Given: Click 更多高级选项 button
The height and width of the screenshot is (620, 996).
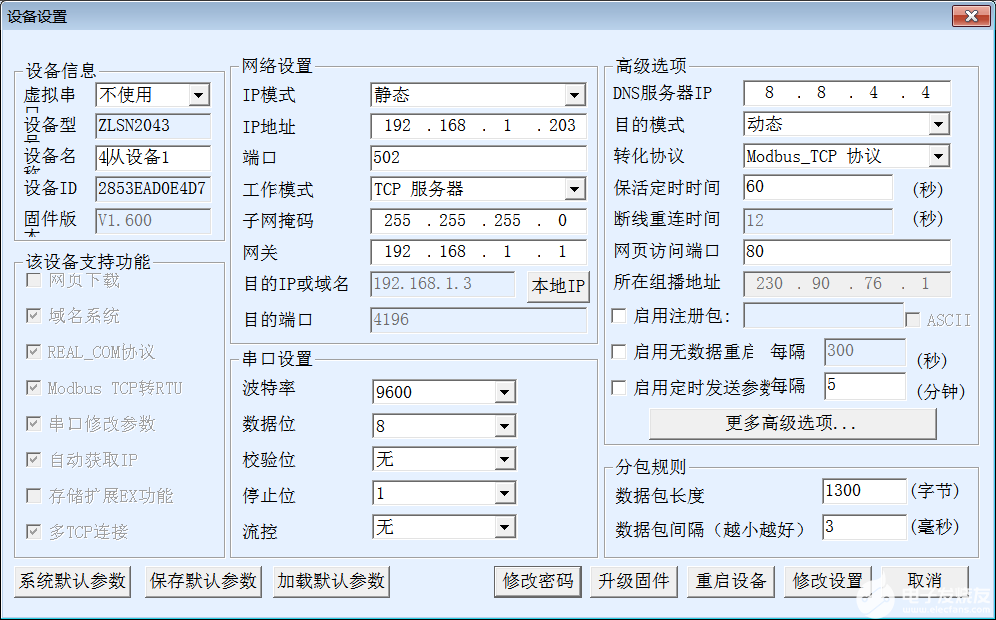Looking at the screenshot, I should click(792, 423).
